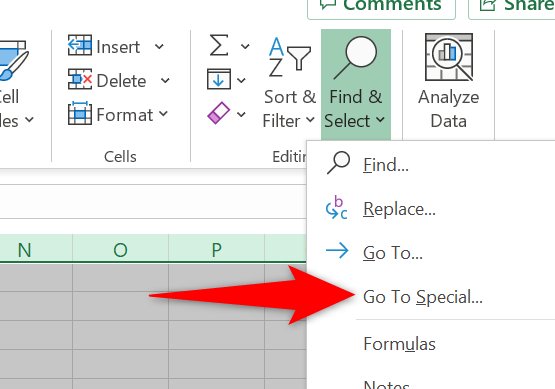555x389 pixels.
Task: Expand the Format dropdown arrow
Action: coord(163,114)
